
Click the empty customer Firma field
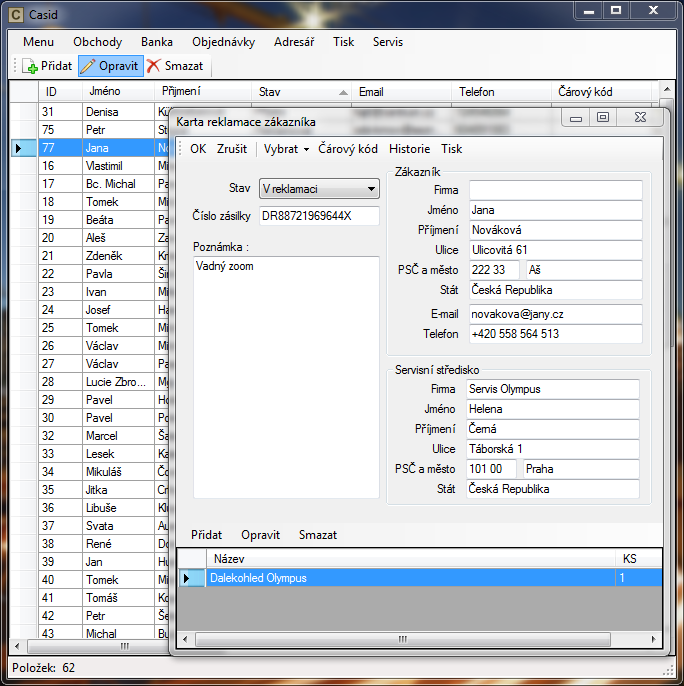coord(556,190)
